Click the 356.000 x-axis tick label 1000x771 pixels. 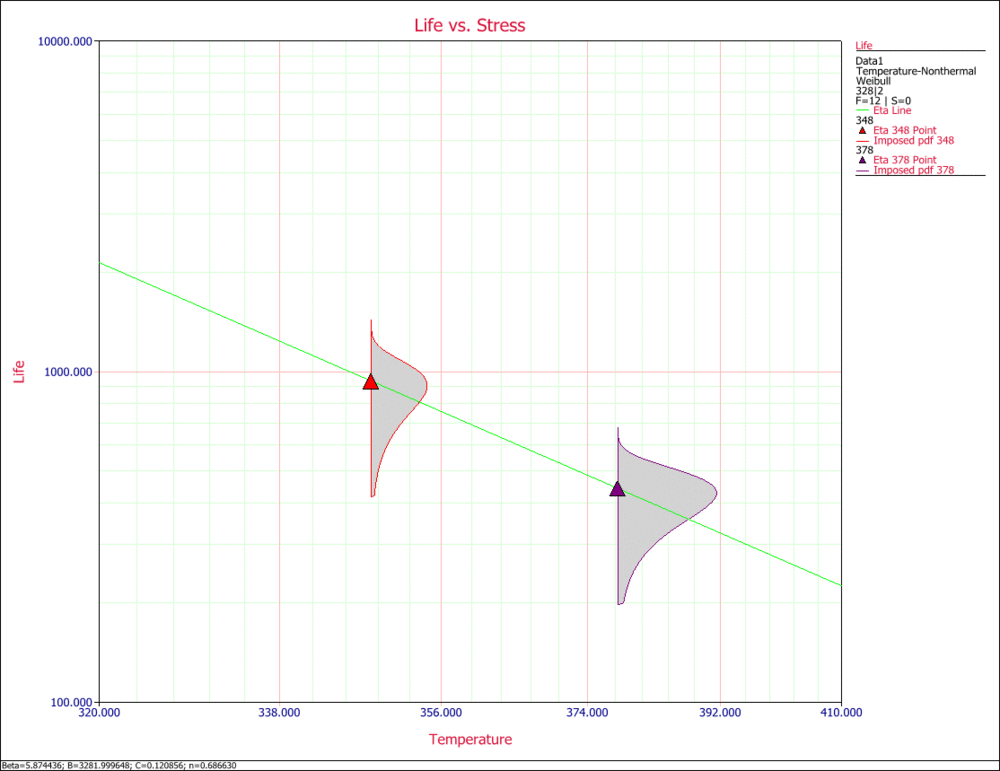(441, 713)
